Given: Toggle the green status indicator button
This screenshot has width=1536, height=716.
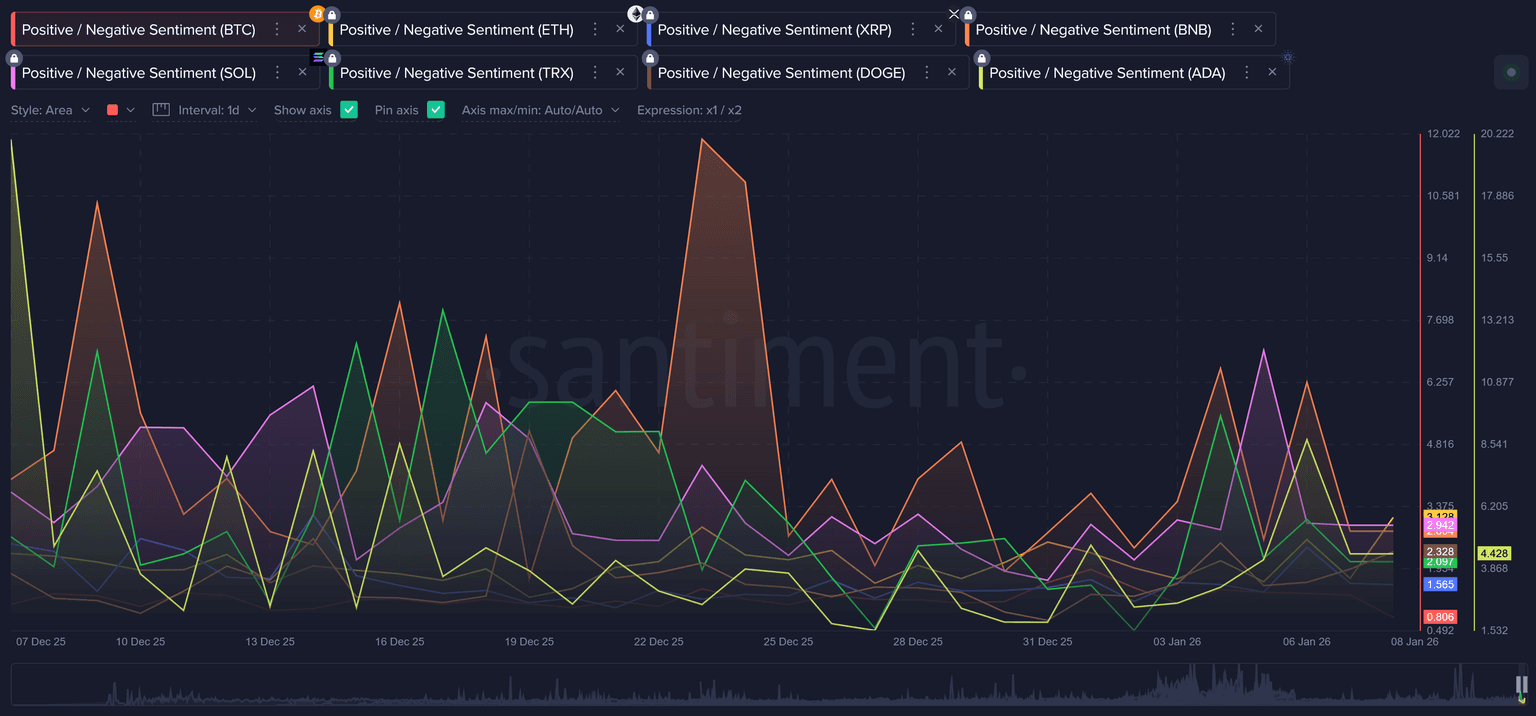Looking at the screenshot, I should 1510,73.
